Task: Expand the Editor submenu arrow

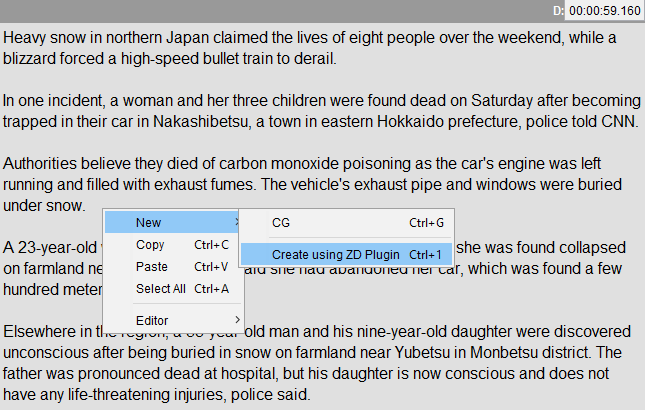Action: [236, 320]
